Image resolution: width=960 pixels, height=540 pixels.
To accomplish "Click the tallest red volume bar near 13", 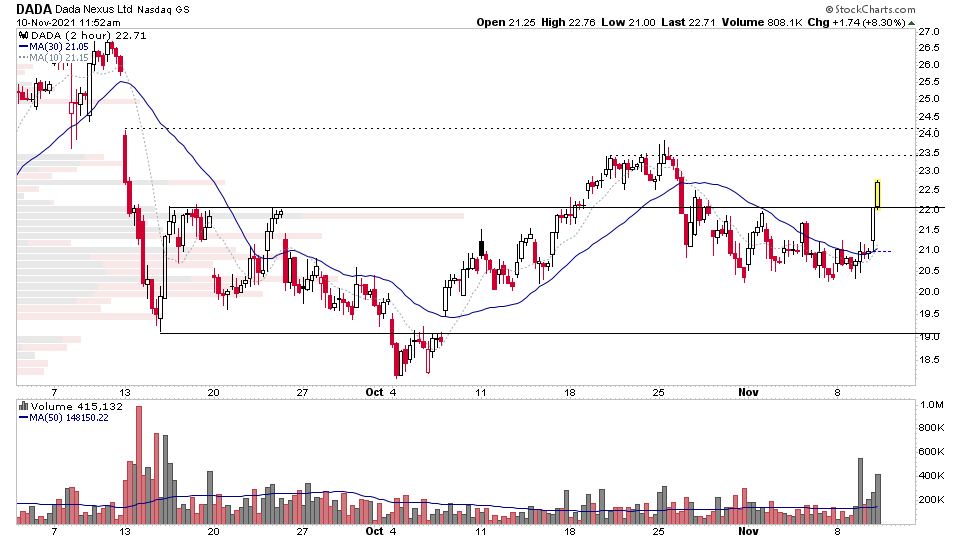I will pyautogui.click(x=138, y=465).
